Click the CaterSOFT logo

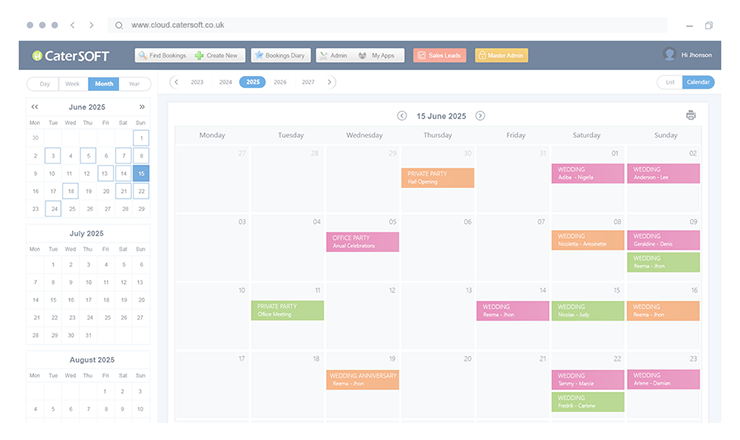coord(70,56)
